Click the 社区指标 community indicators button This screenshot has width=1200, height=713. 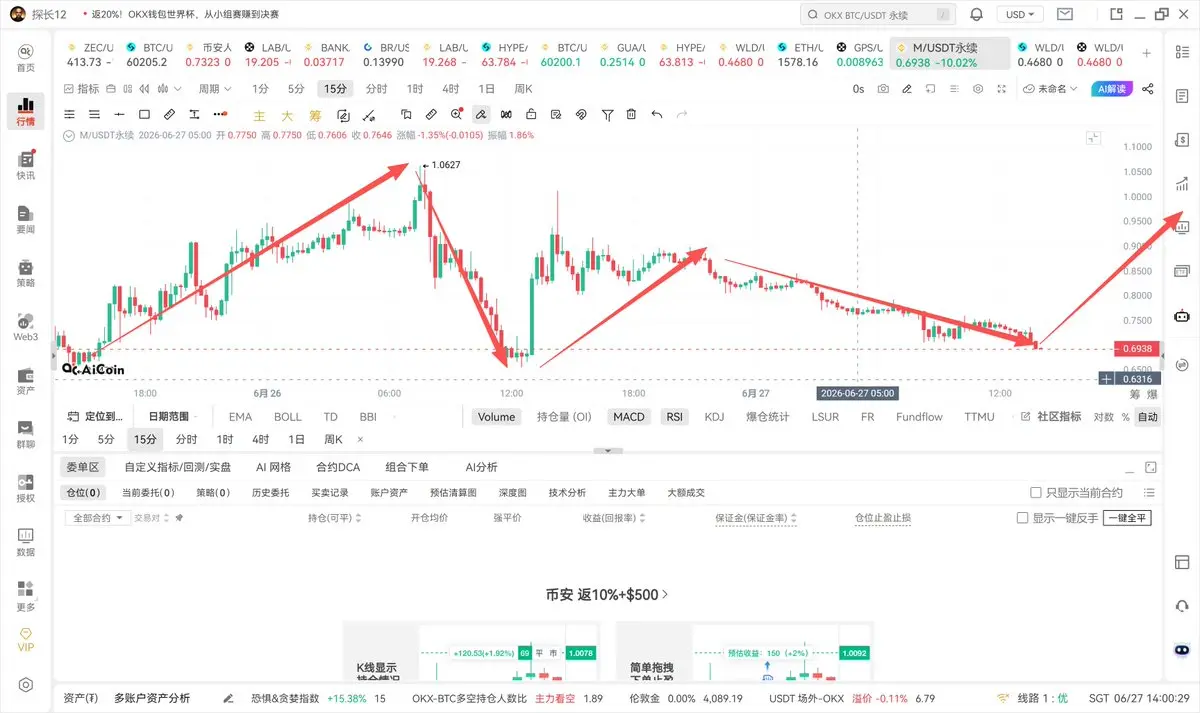tap(1051, 417)
